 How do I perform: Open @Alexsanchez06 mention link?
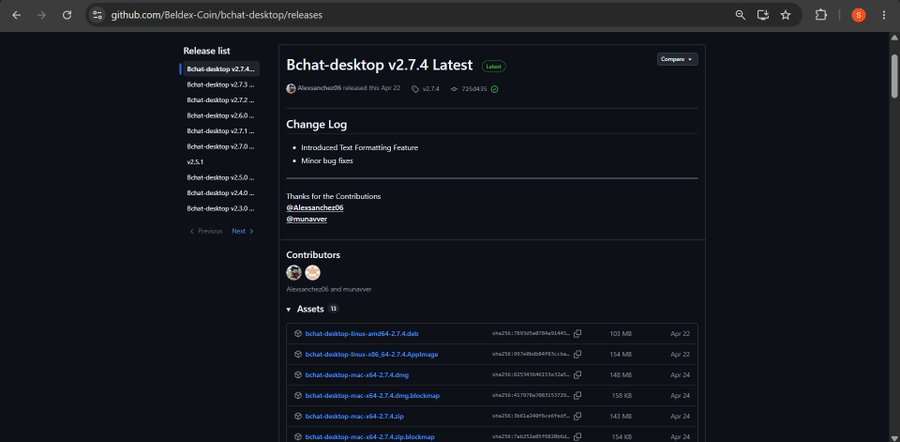click(x=315, y=208)
